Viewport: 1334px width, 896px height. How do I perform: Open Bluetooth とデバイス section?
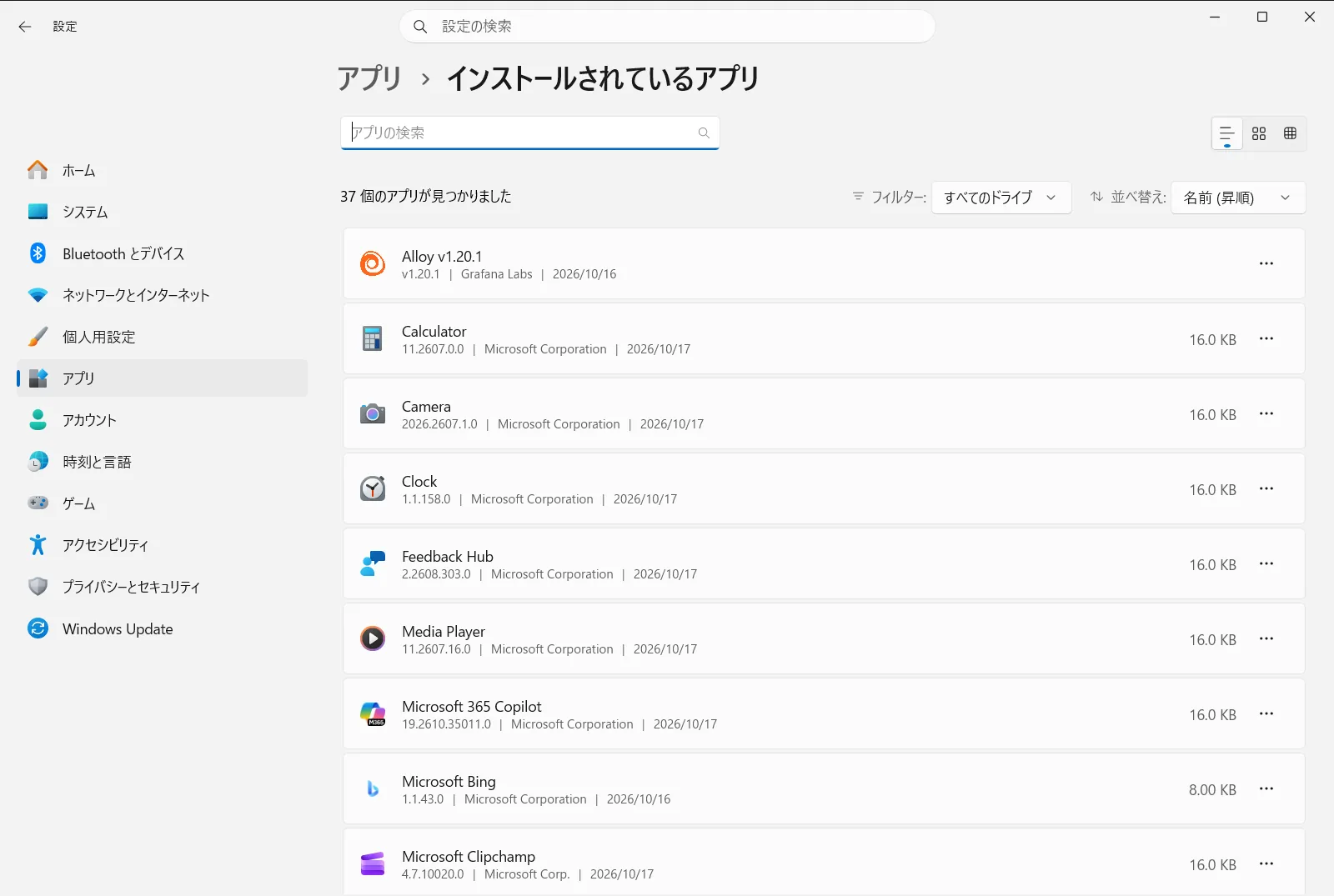163,253
